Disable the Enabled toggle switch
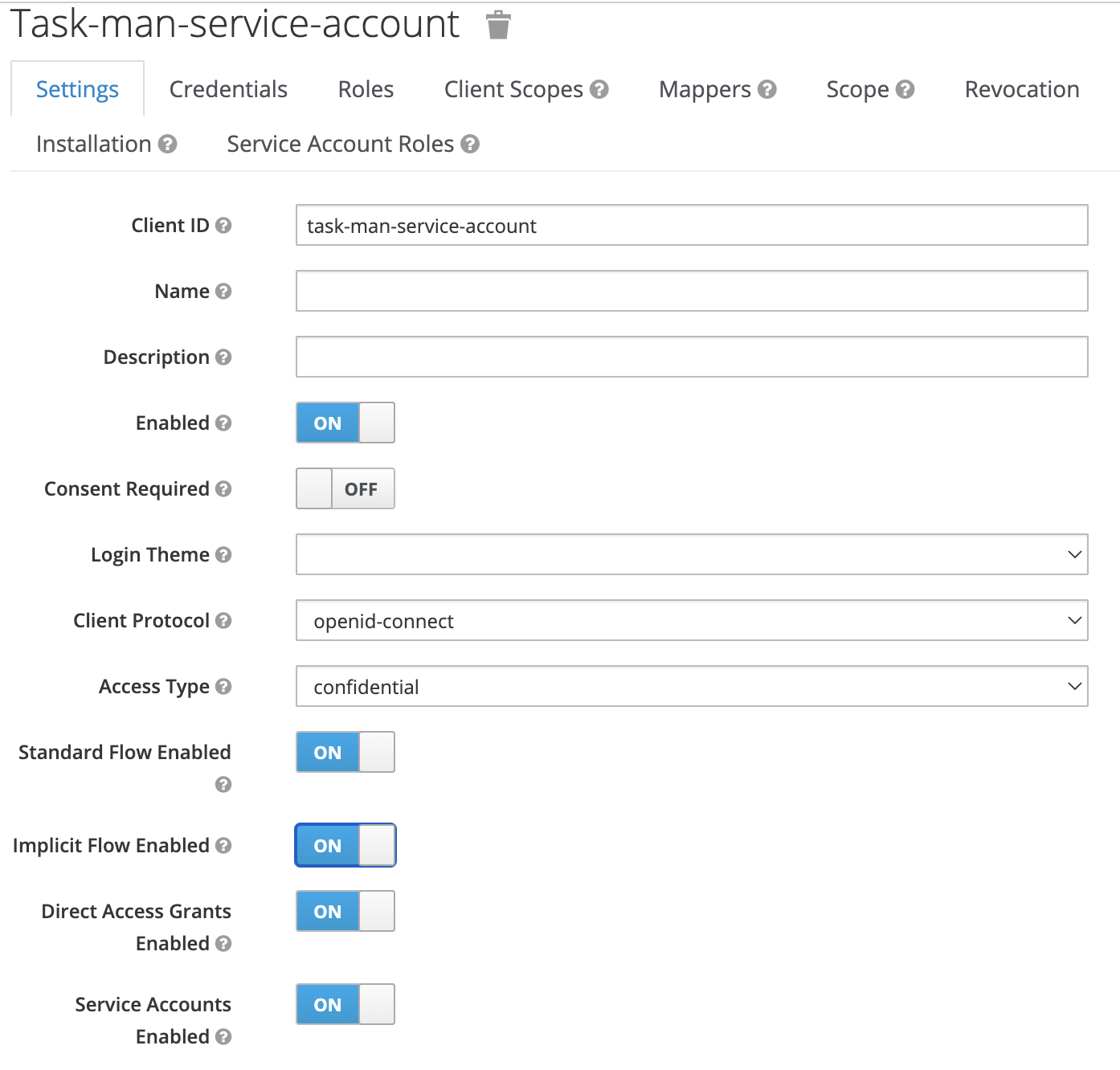The height and width of the screenshot is (1070, 1120). point(345,423)
